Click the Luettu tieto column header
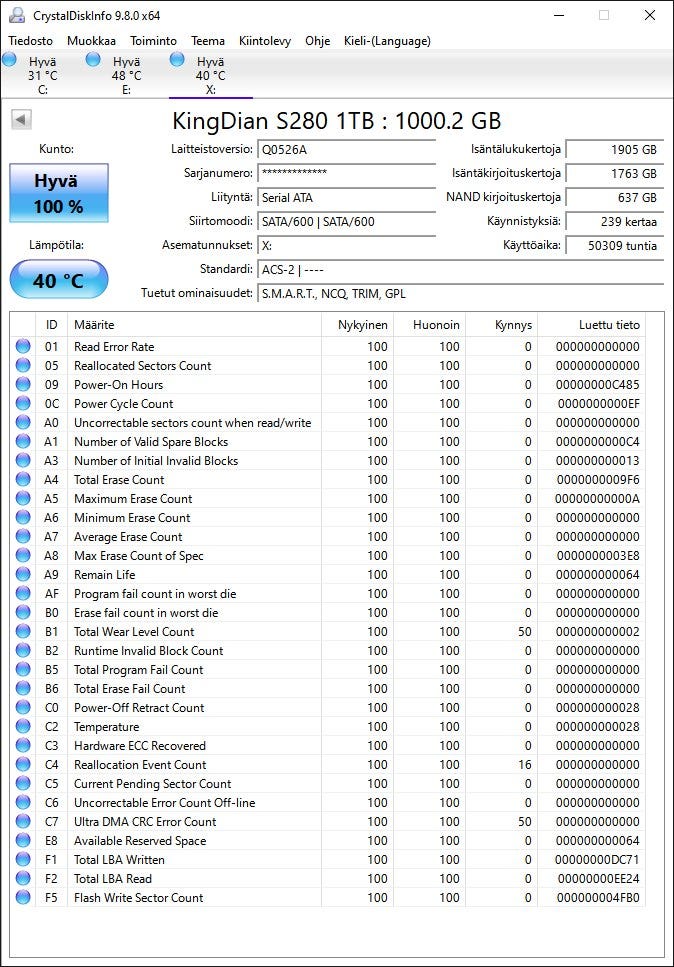Image resolution: width=674 pixels, height=967 pixels. tap(592, 325)
